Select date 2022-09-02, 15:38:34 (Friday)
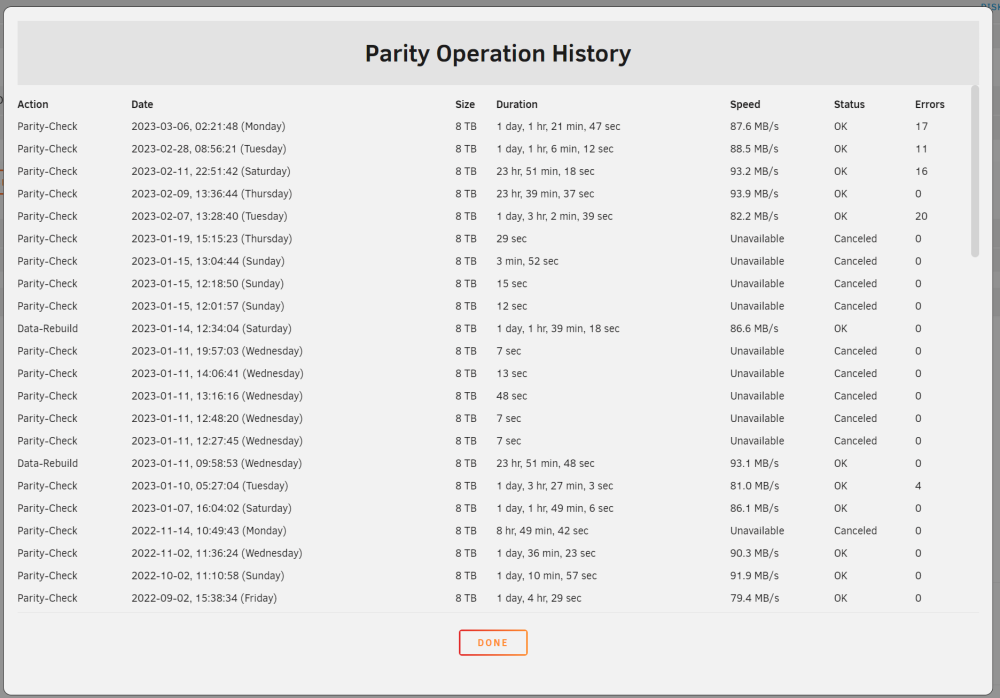1000x698 pixels. tap(204, 598)
